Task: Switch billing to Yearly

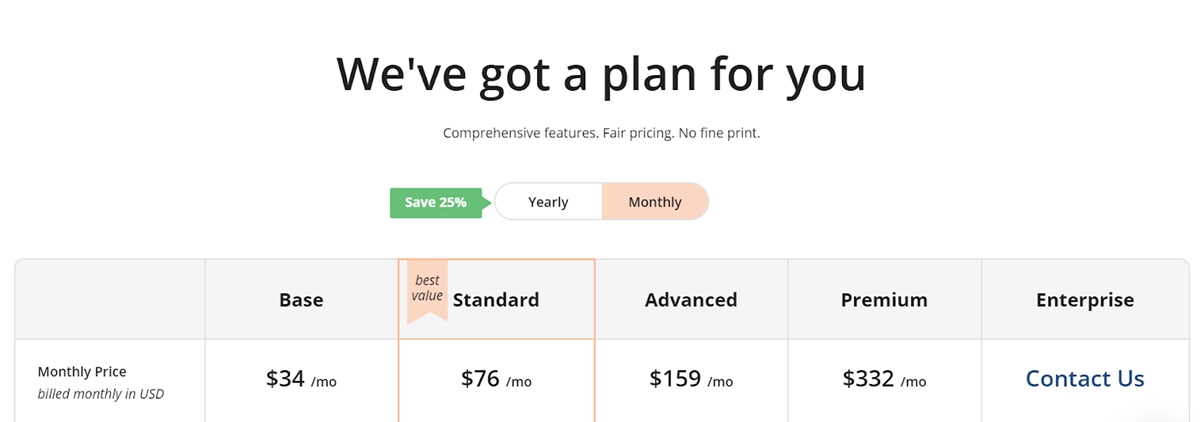Action: coord(548,202)
